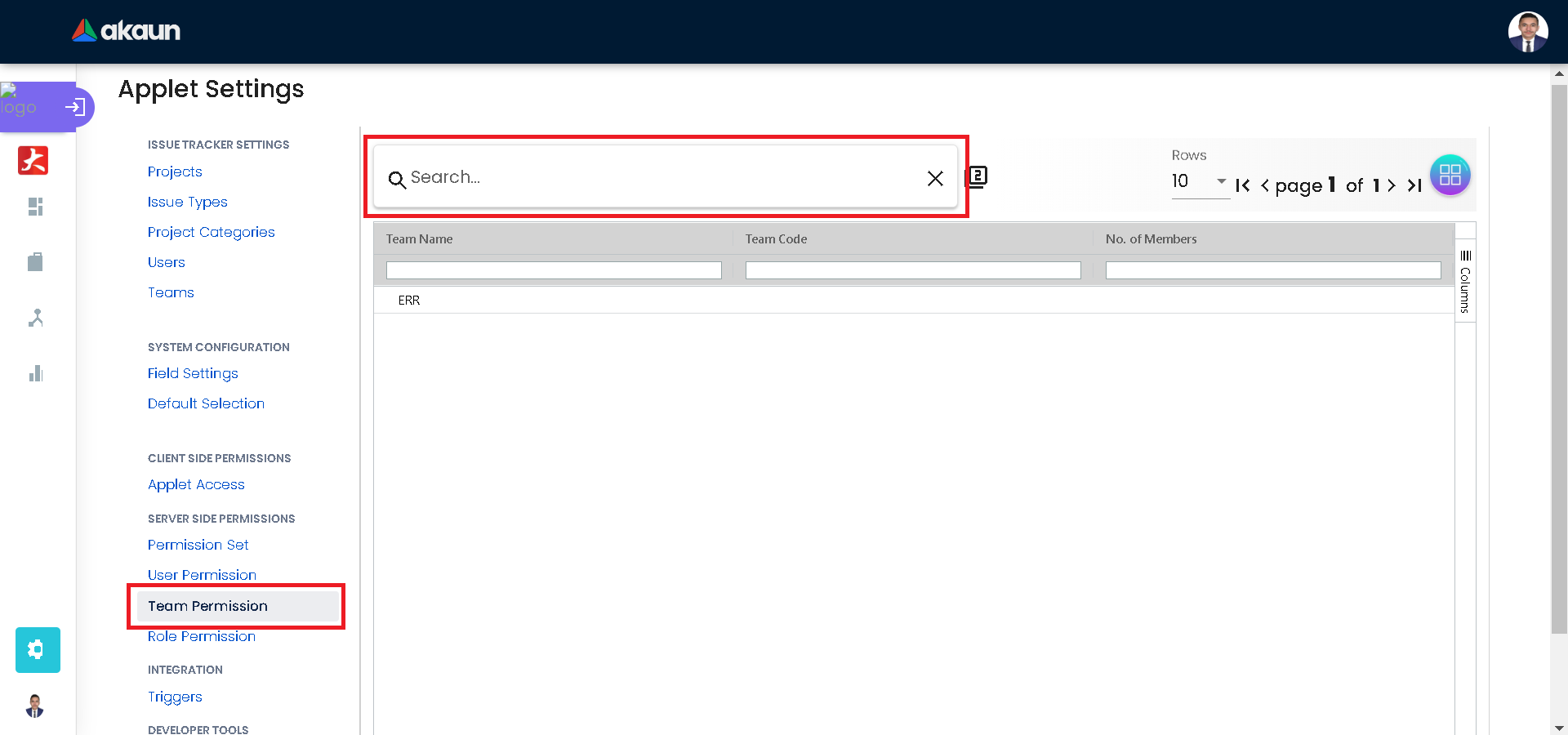Click the Team Name filter box

(x=554, y=270)
